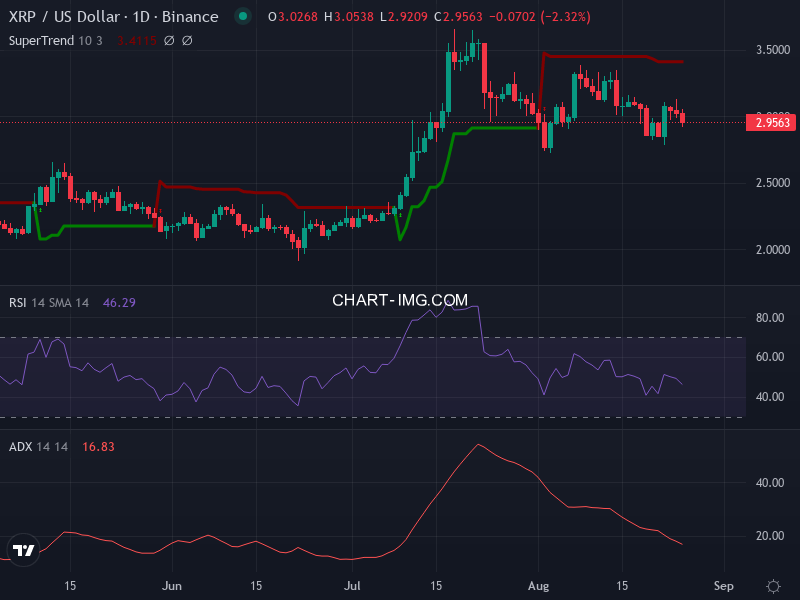
Task: Click the 40.00 RSI axis label
Action: click(770, 397)
